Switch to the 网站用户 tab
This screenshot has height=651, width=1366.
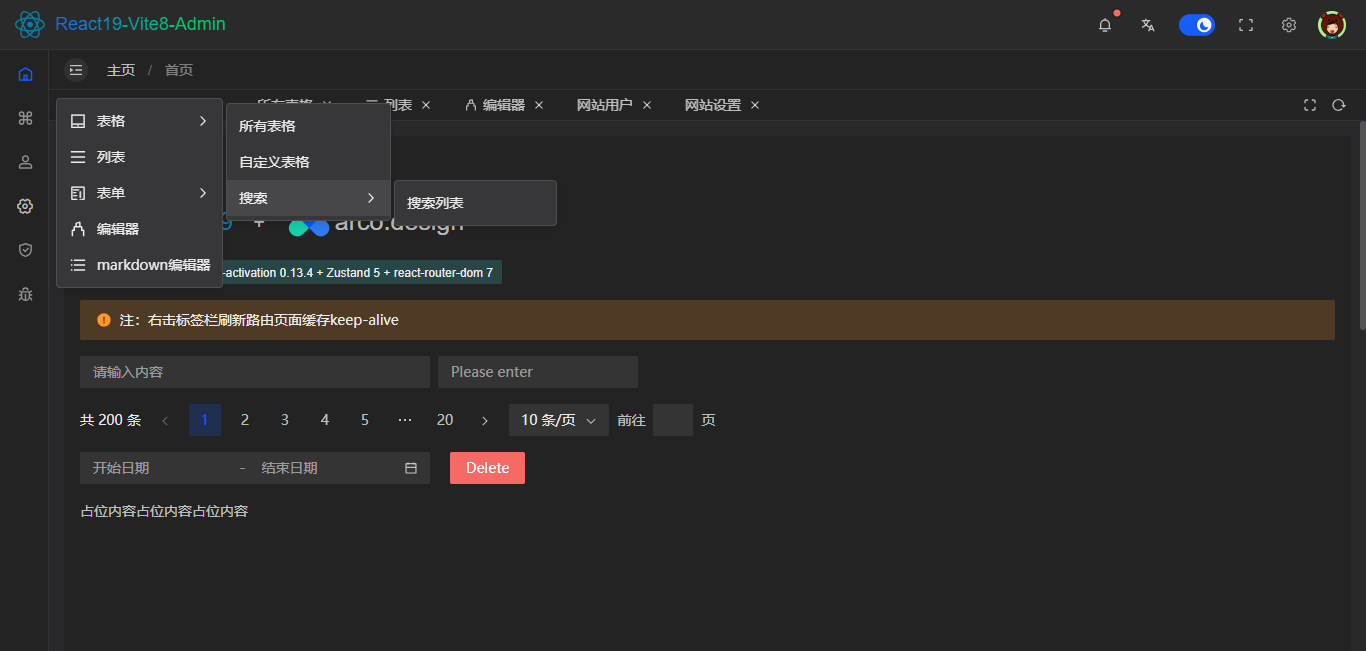(x=604, y=105)
